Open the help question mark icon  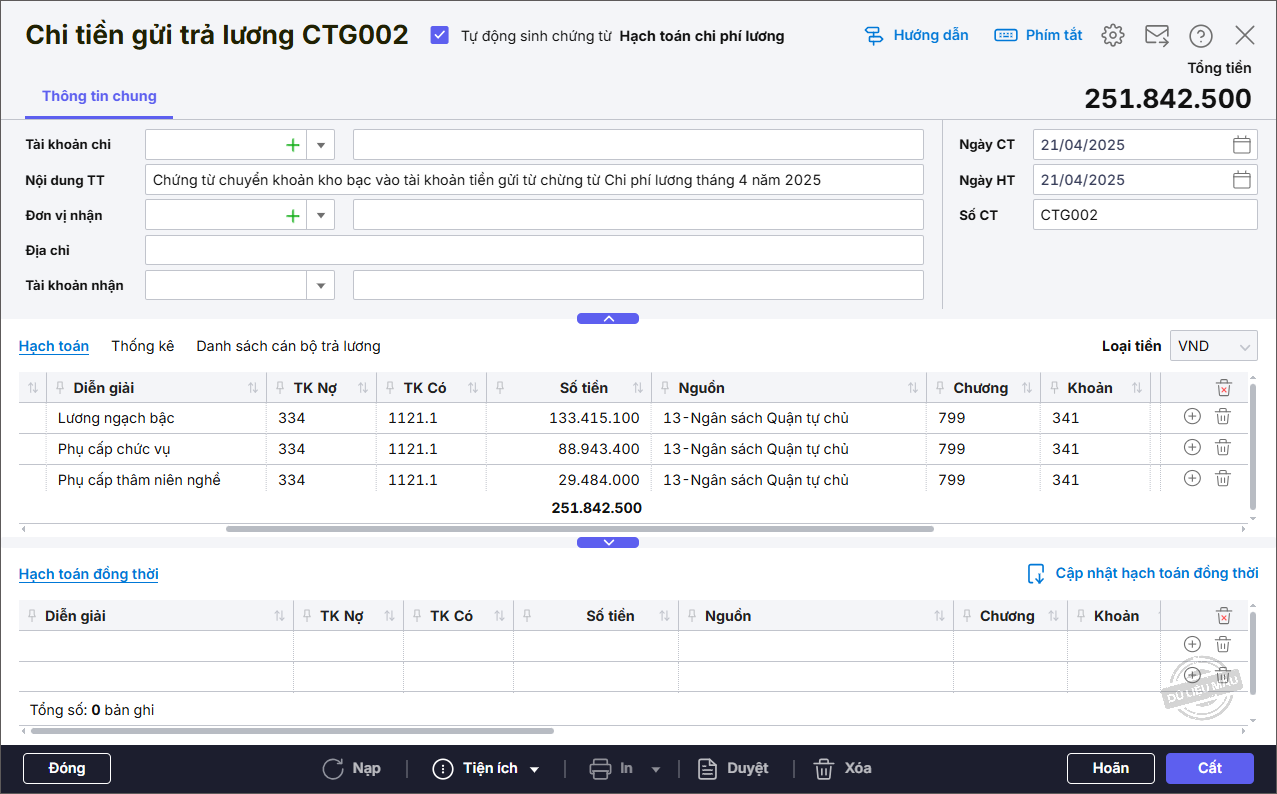(x=1200, y=36)
